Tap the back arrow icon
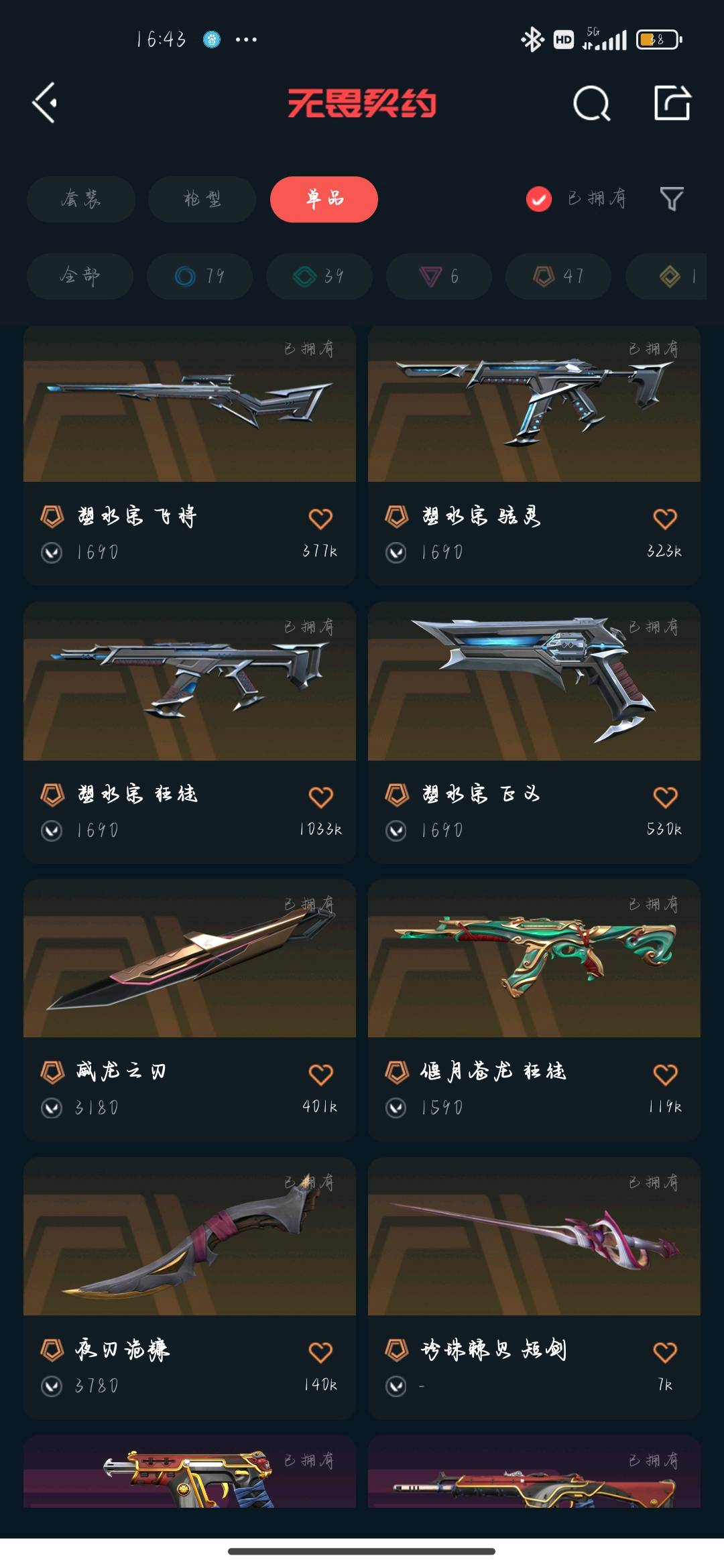This screenshot has width=724, height=1568. click(45, 103)
